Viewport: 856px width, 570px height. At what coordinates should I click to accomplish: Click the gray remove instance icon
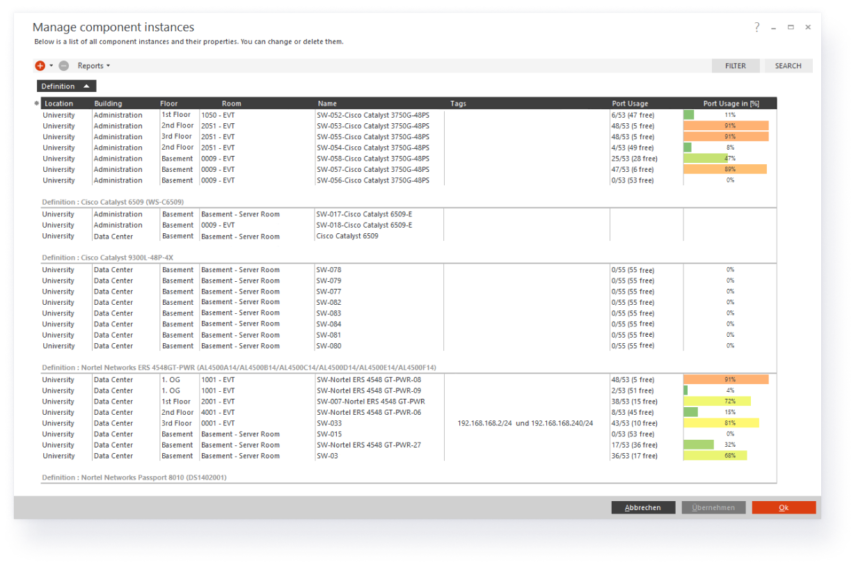(64, 66)
